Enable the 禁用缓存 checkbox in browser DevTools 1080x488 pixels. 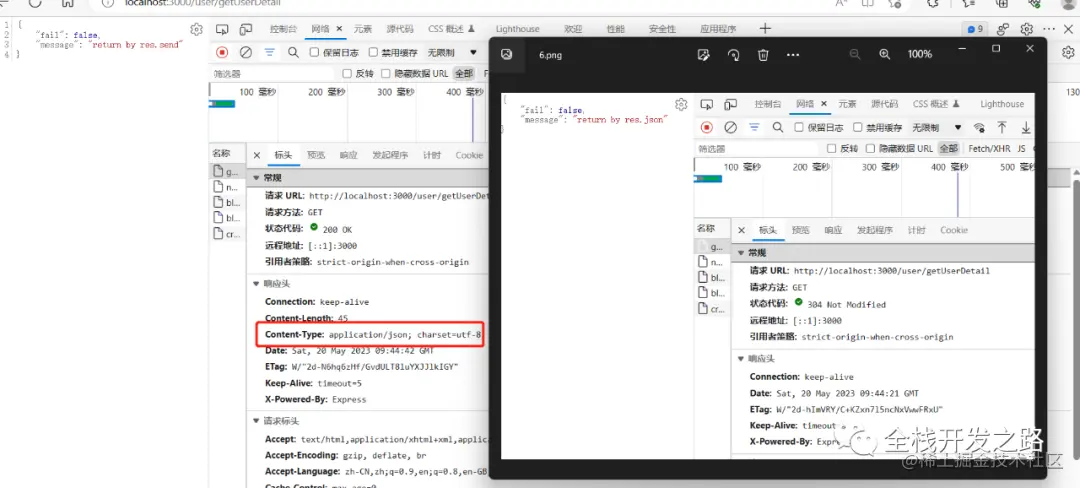[x=373, y=52]
